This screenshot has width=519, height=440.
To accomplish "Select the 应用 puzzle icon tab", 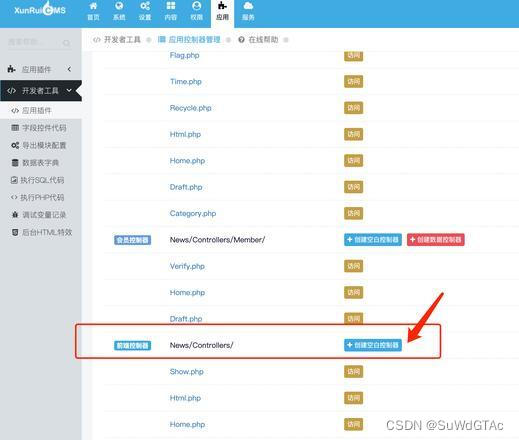I will [x=222, y=13].
